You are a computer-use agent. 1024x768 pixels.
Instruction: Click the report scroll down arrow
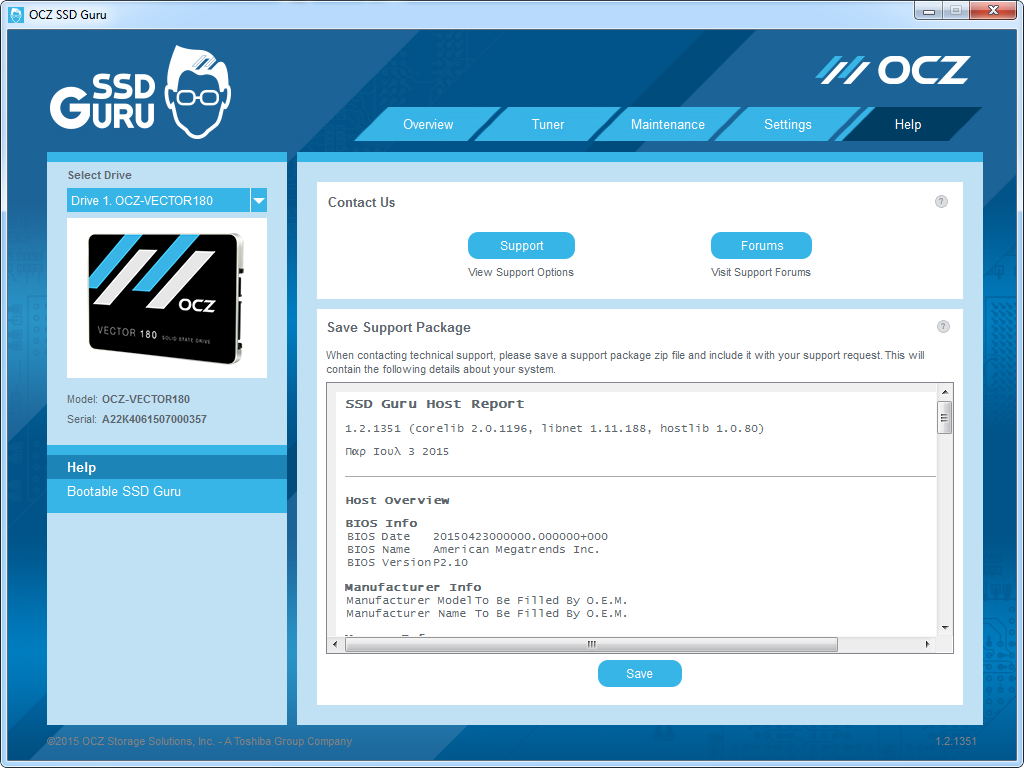coord(945,628)
